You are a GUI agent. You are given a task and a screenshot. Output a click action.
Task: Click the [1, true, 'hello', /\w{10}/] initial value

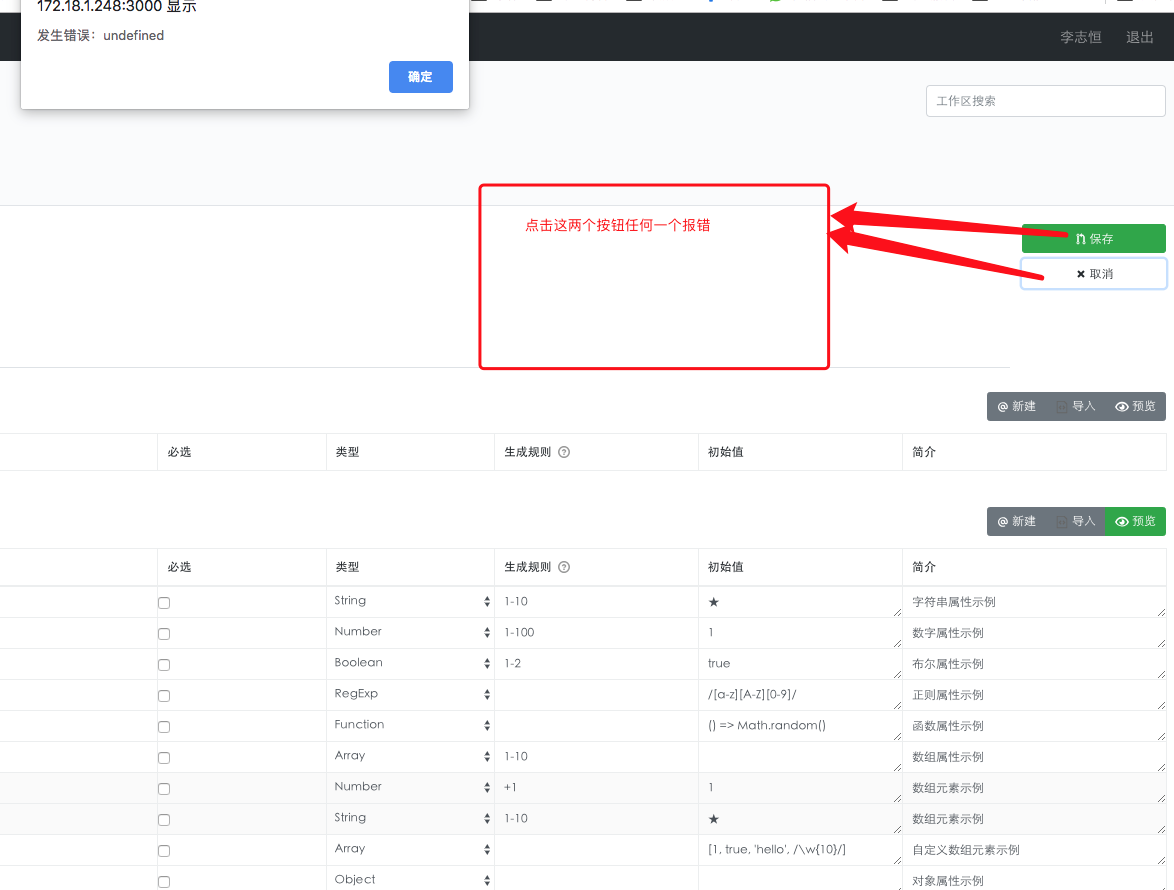800,850
